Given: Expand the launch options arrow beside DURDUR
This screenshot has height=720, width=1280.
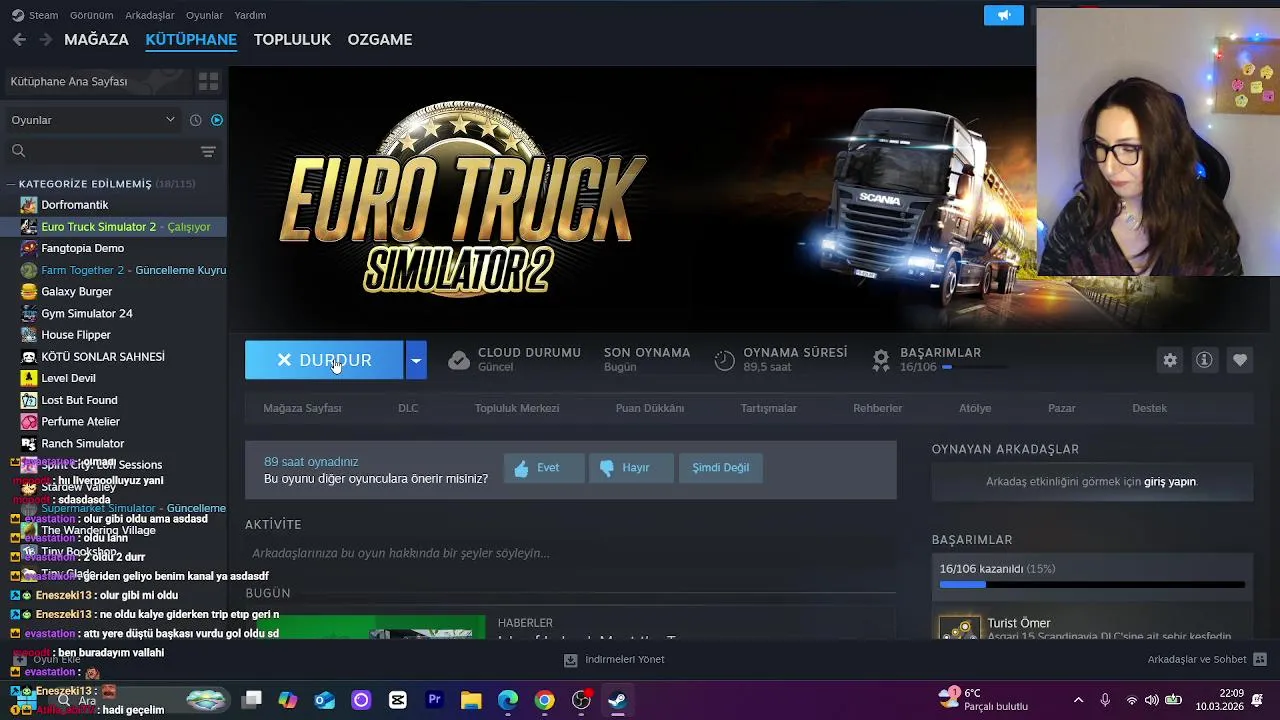Looking at the screenshot, I should coord(416,360).
